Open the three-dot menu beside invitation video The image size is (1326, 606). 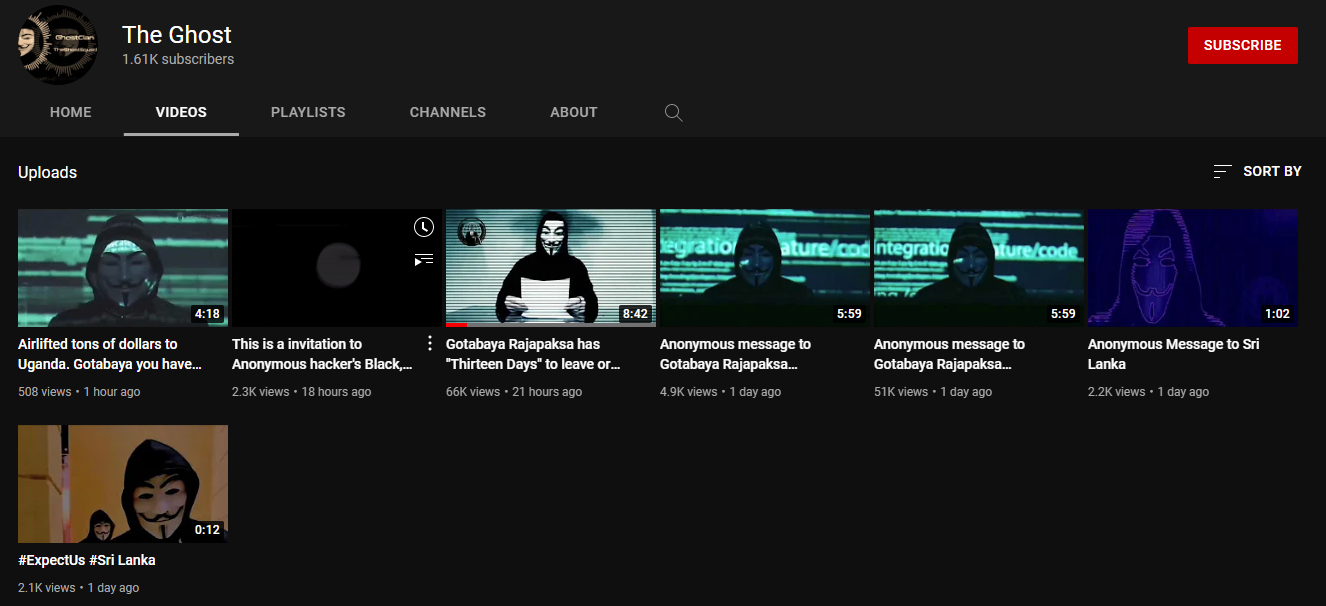(430, 343)
